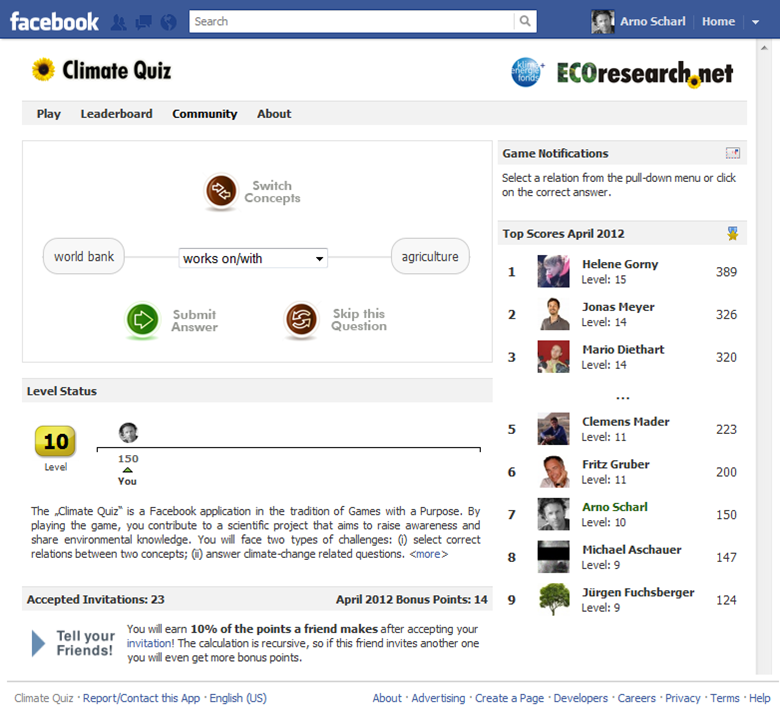Viewport: 780px width, 718px height.
Task: Open the Facebook account dropdown arrow
Action: (x=755, y=22)
